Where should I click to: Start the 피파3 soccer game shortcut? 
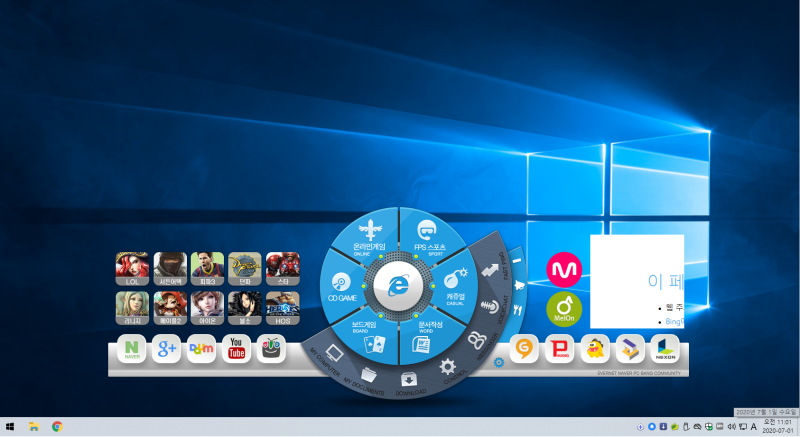tap(207, 269)
